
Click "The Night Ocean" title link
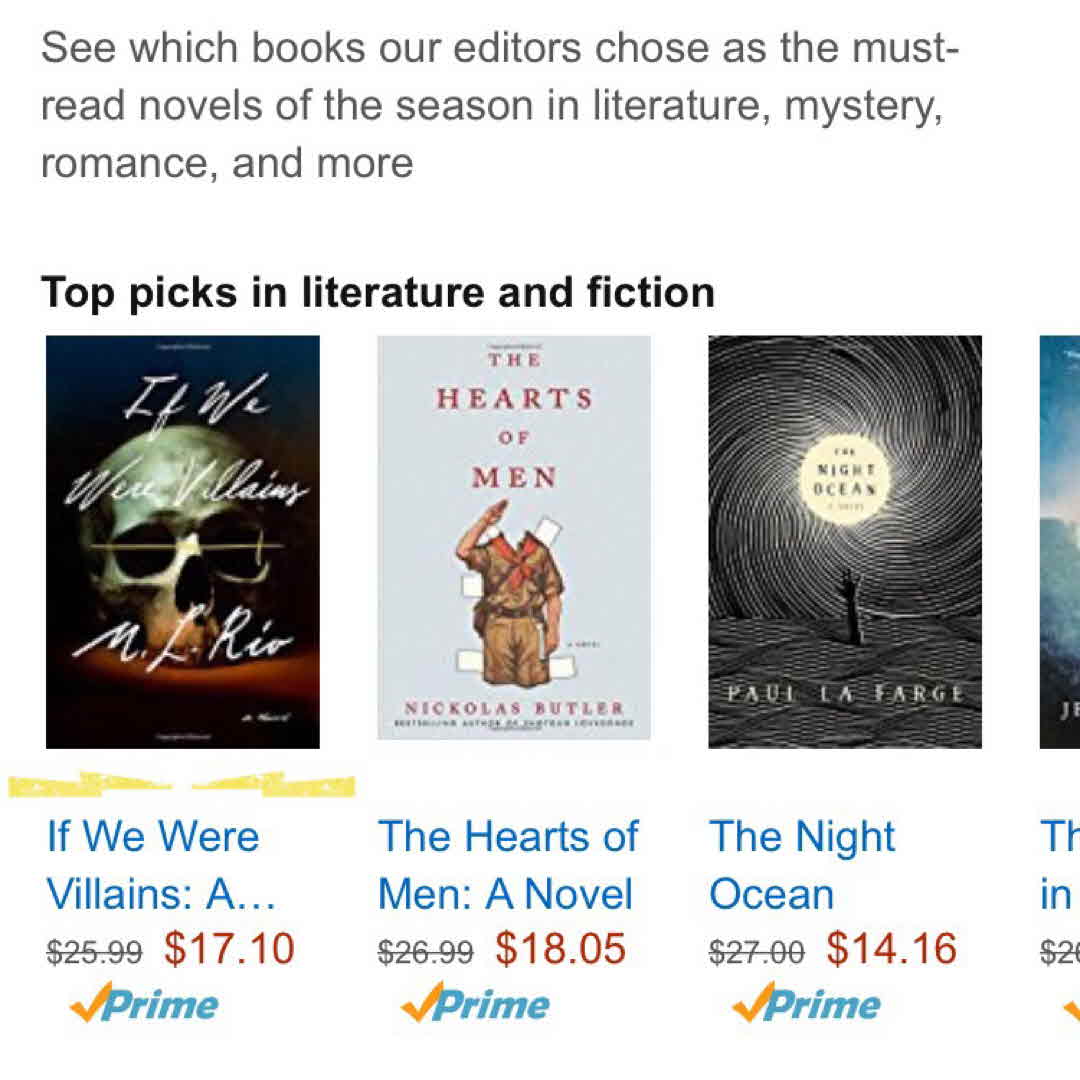coord(802,865)
